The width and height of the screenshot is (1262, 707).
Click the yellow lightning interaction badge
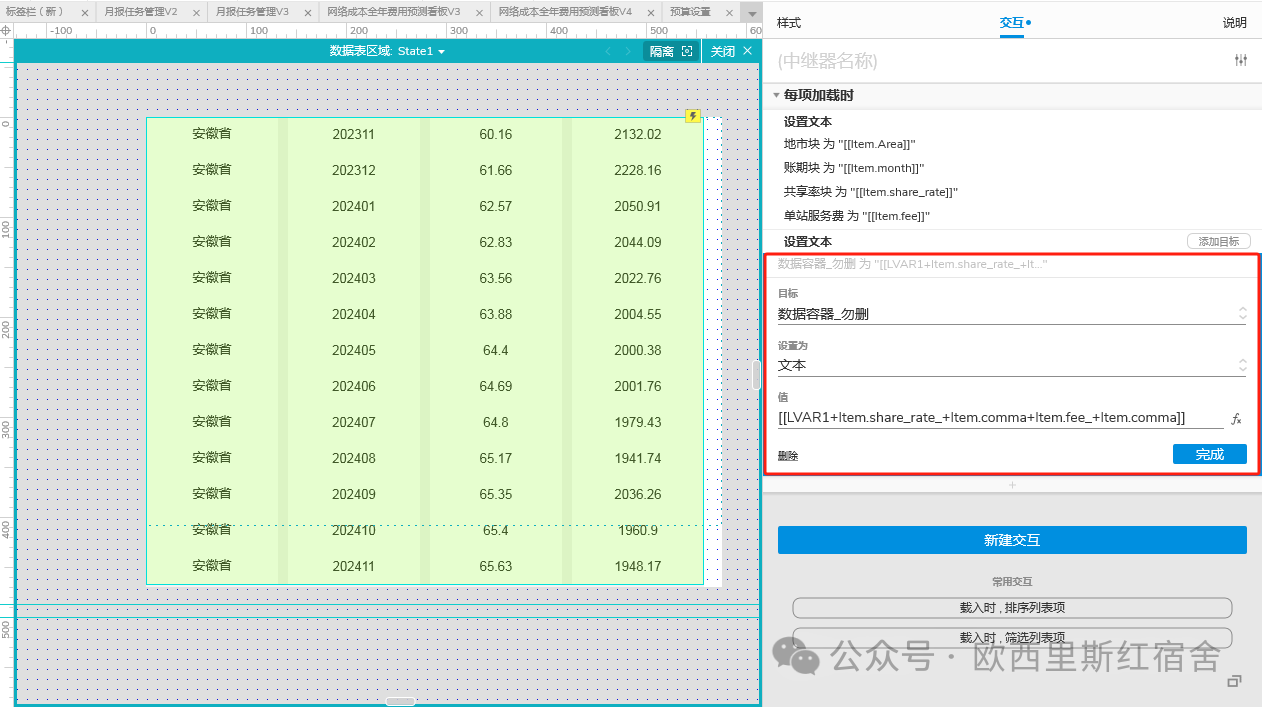coord(693,116)
